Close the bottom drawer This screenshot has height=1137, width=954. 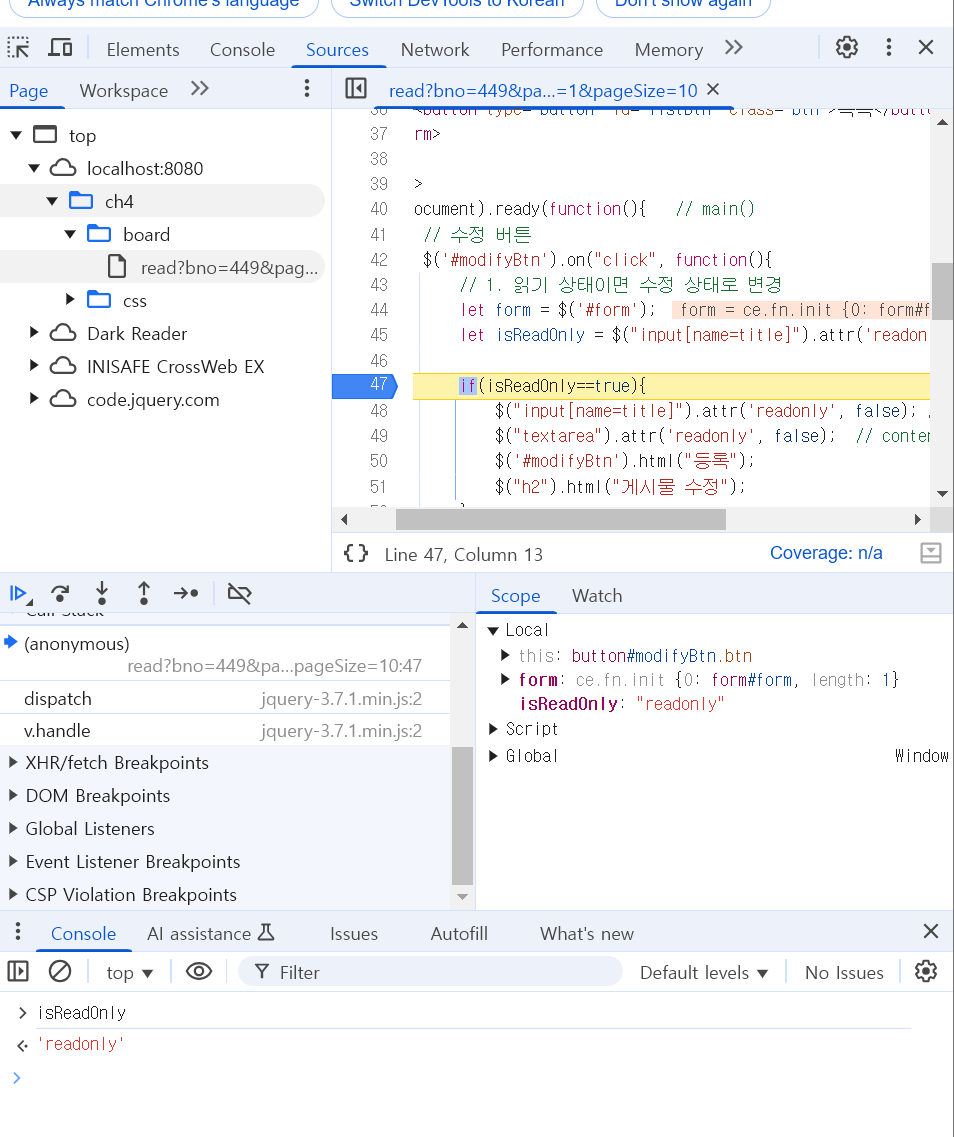pyautogui.click(x=932, y=931)
